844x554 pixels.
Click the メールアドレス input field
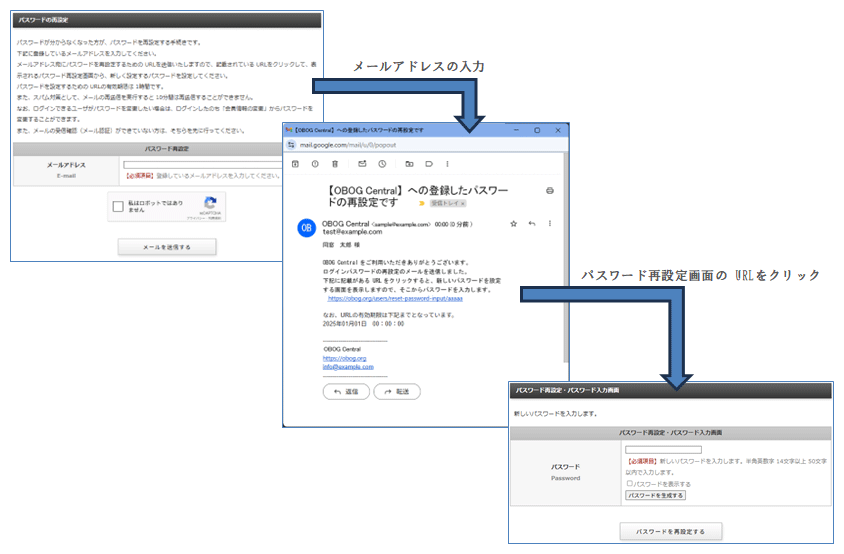point(202,165)
